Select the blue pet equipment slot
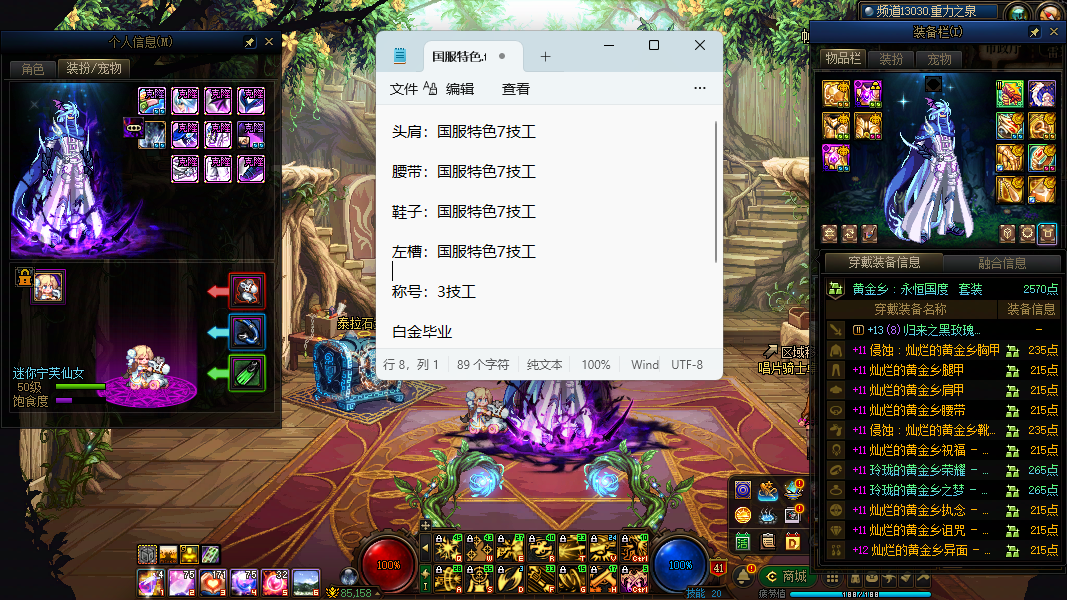 [247, 332]
